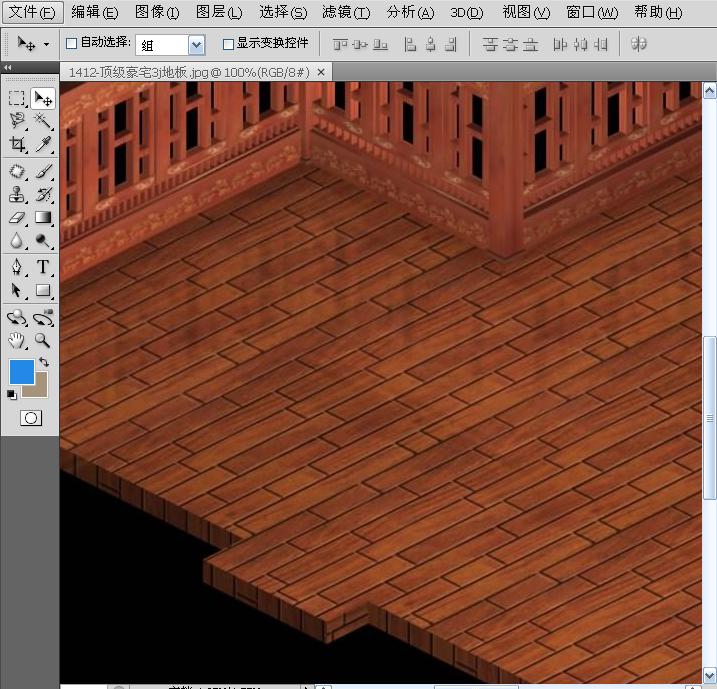The height and width of the screenshot is (689, 717).
Task: Pick the Eyedropper tool
Action: click(x=43, y=145)
